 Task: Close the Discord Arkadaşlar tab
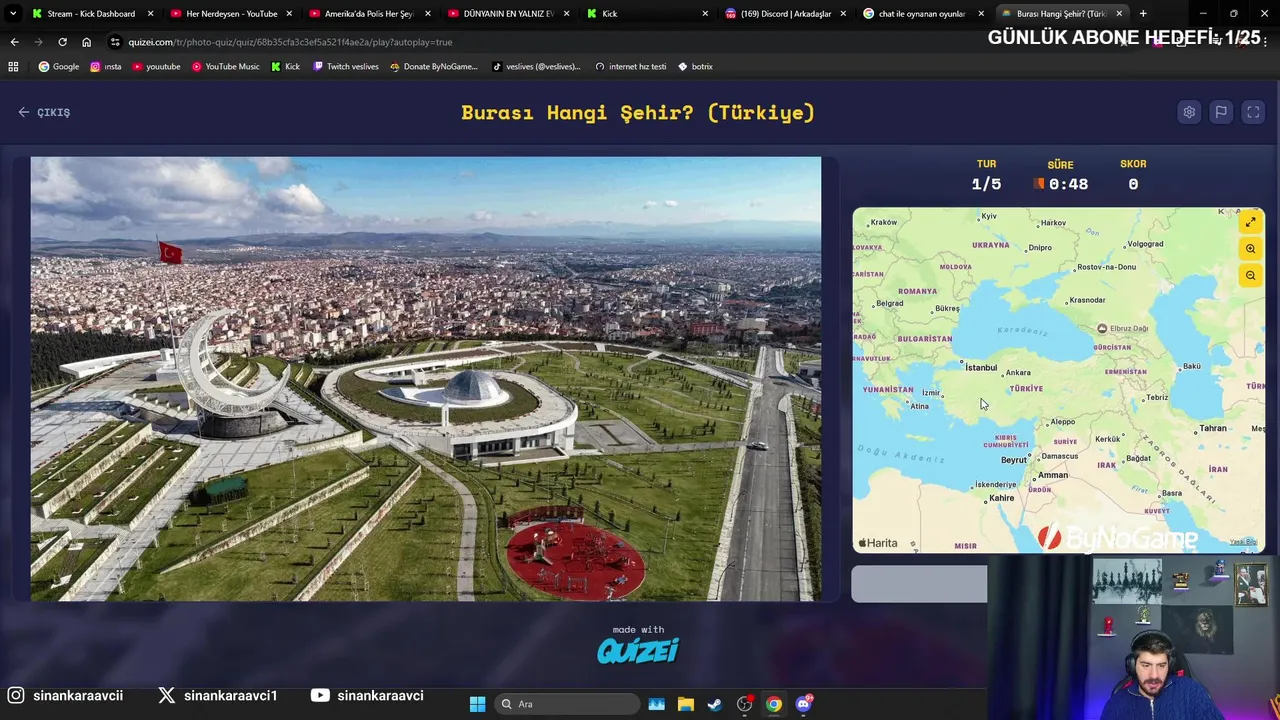843,14
